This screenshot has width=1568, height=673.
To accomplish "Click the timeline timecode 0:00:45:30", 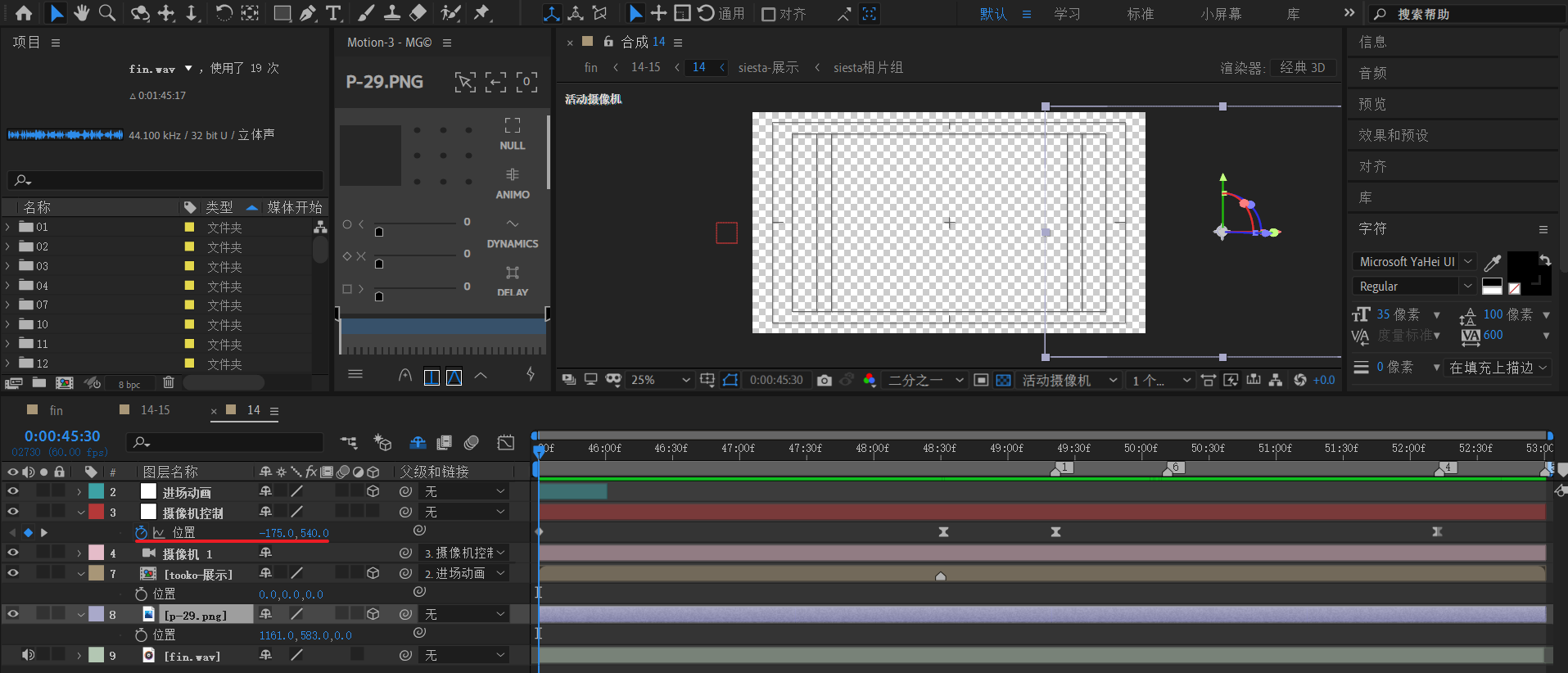I will click(62, 436).
